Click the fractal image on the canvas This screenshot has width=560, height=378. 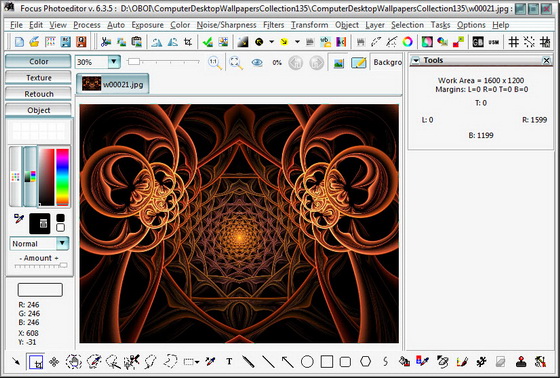pos(239,224)
